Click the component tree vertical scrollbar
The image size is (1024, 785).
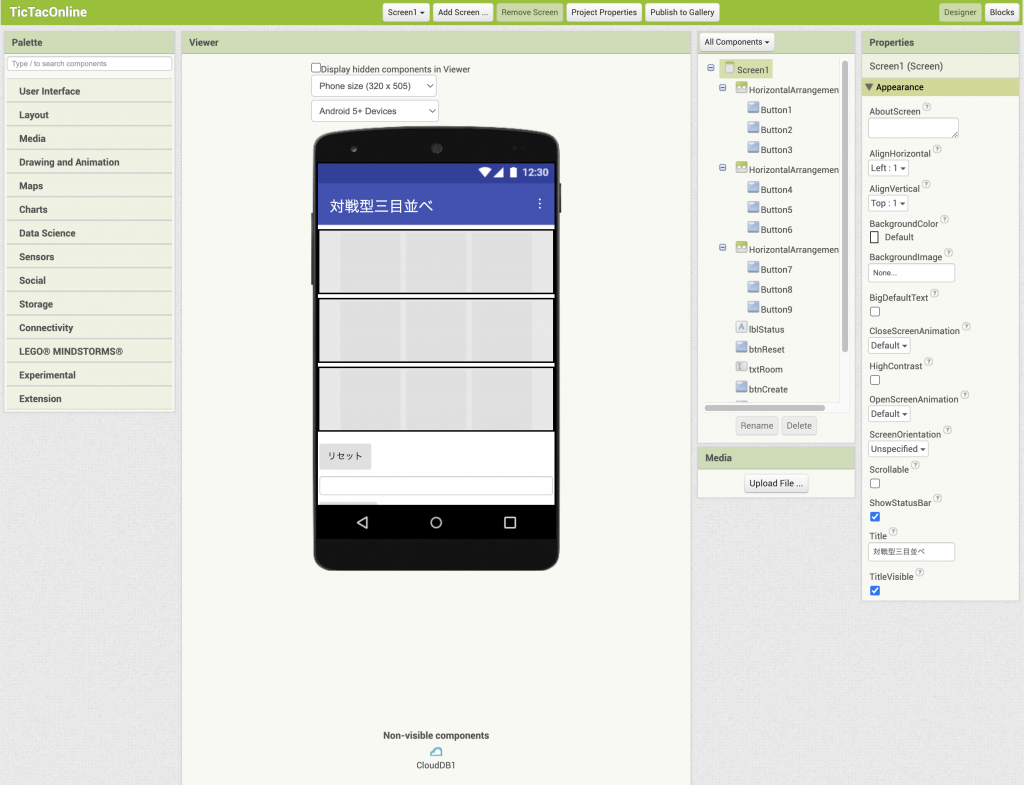click(845, 206)
